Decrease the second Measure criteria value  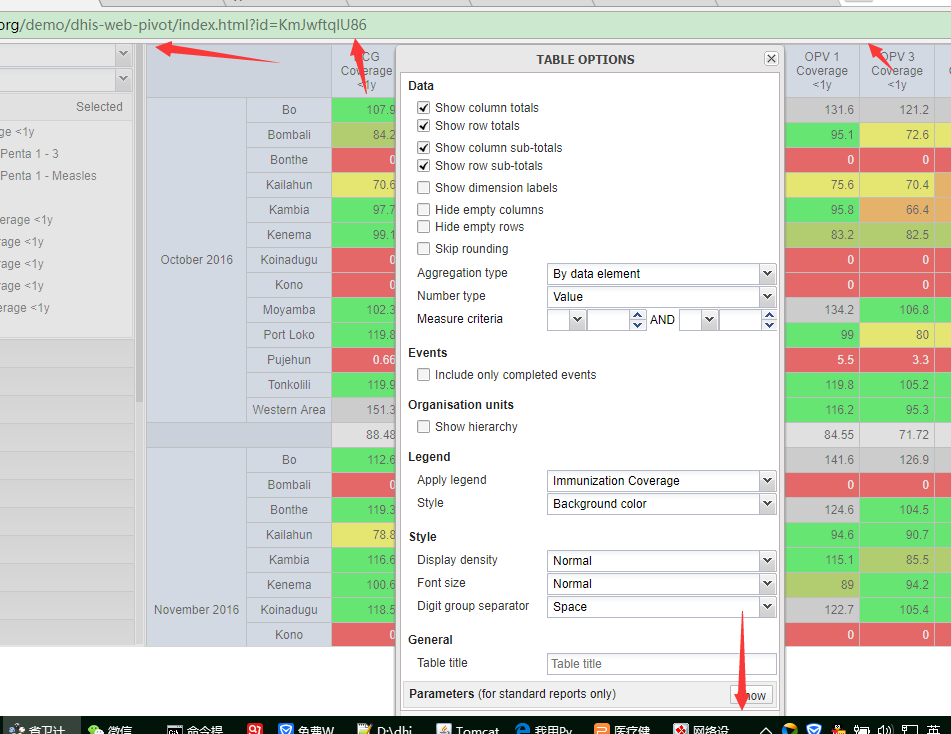769,325
